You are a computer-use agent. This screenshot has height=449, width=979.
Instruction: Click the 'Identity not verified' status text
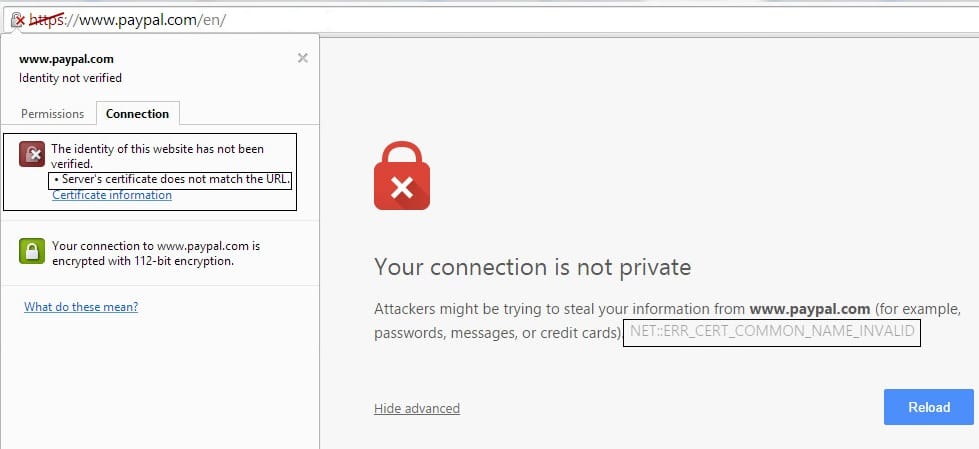(x=71, y=78)
